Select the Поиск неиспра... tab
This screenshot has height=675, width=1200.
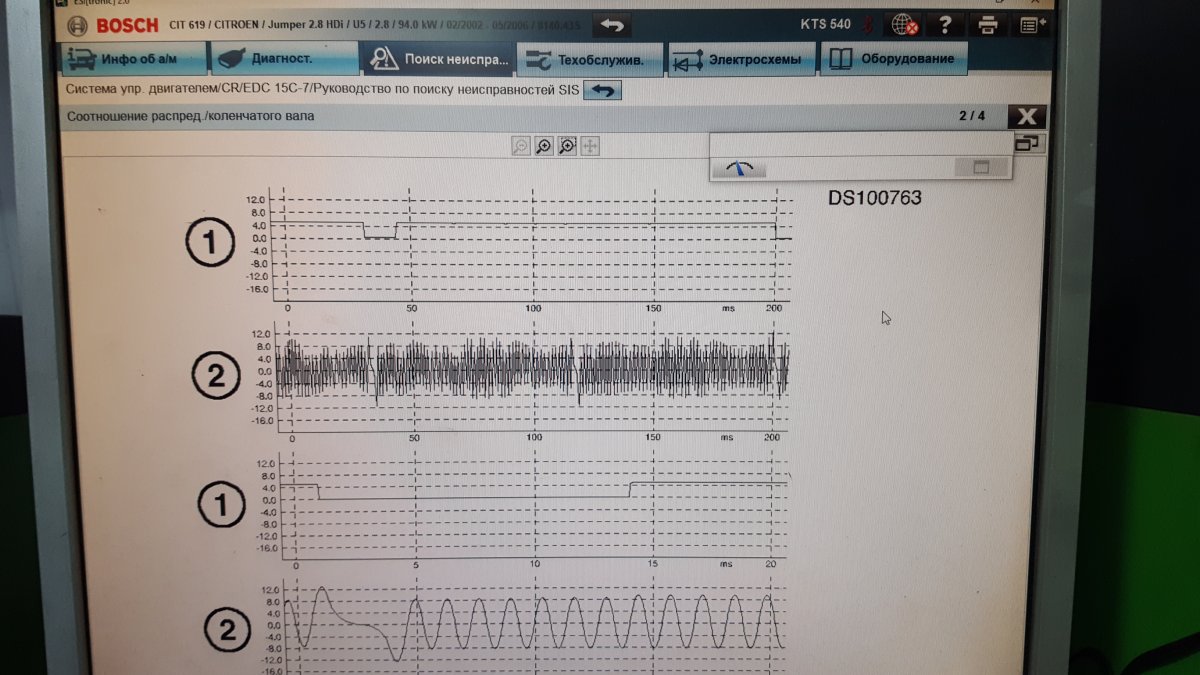click(x=439, y=59)
